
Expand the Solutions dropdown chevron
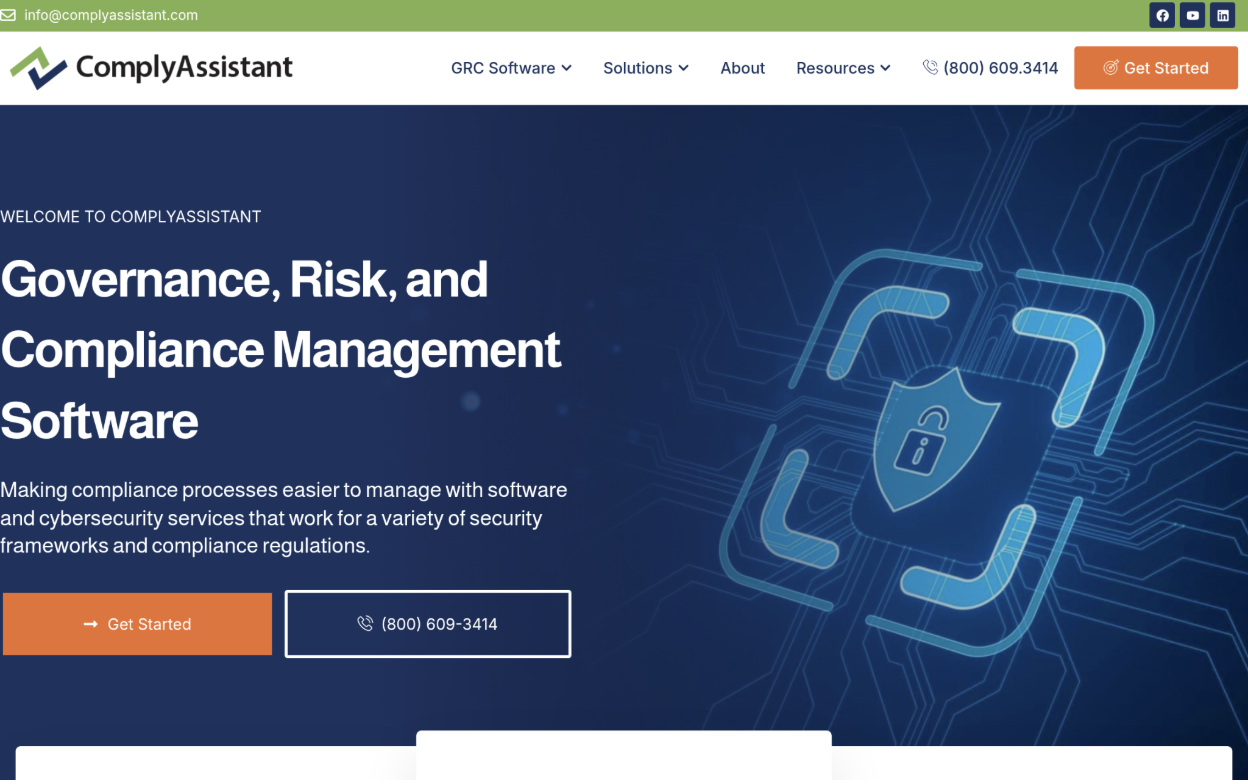point(683,68)
